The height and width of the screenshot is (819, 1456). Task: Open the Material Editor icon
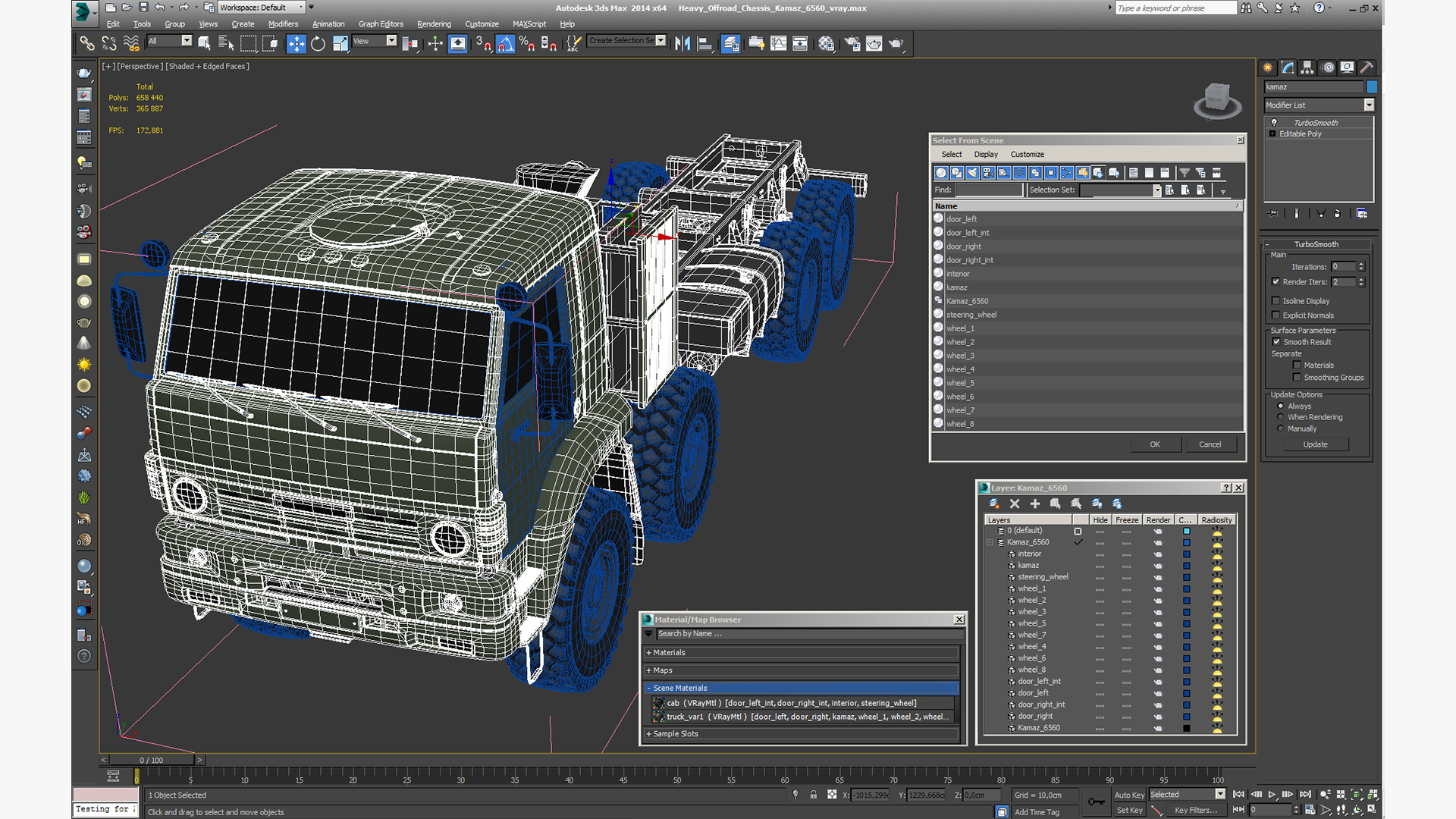pos(827,43)
